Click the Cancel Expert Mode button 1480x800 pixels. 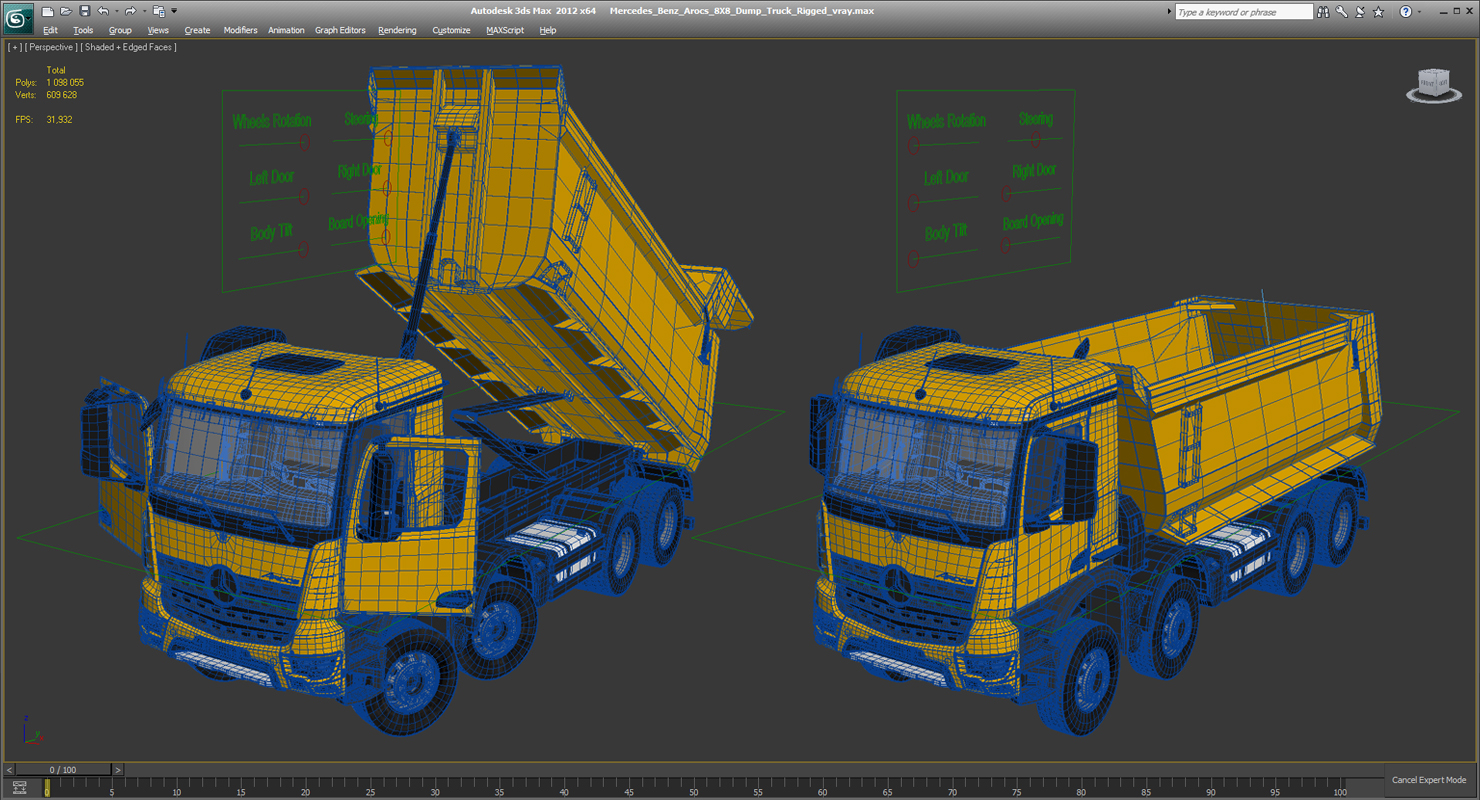click(1429, 780)
